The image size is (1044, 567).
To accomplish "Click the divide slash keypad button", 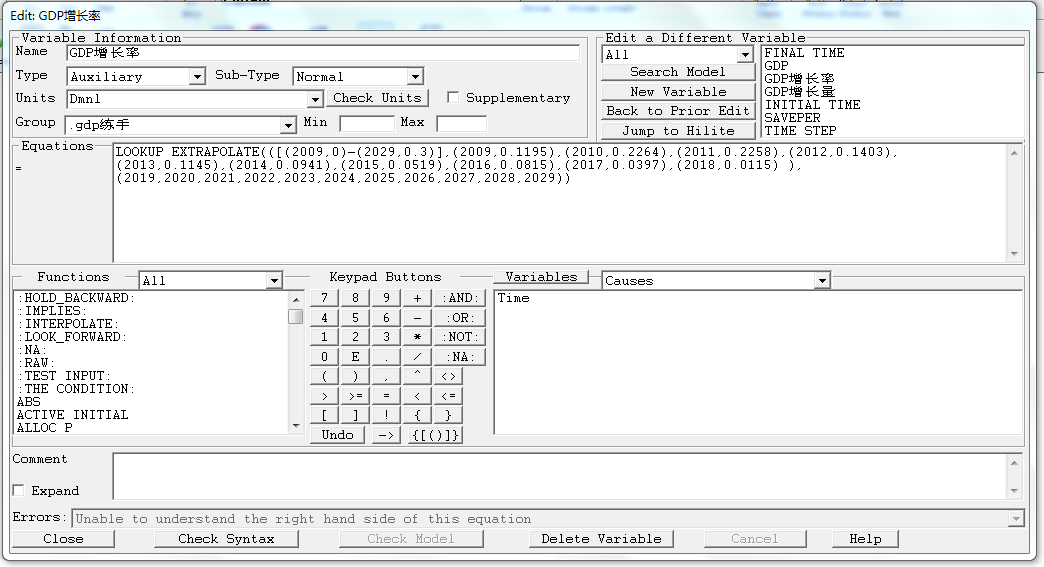I will click(417, 357).
